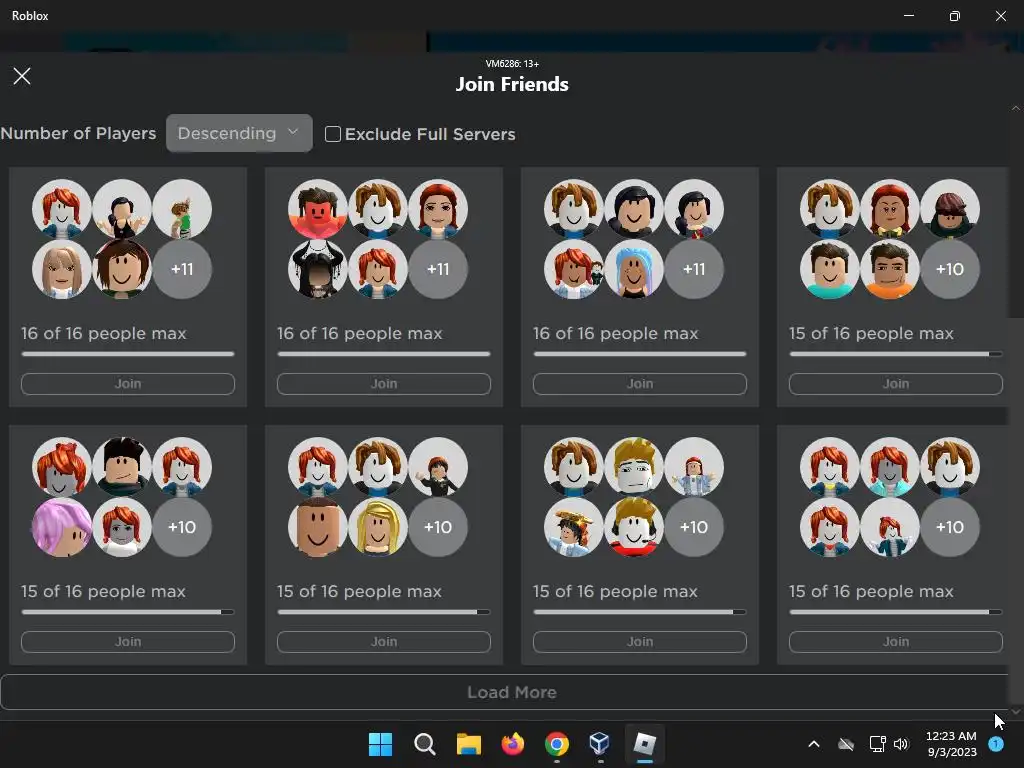Enable the Exclude Full Servers checkbox
The image size is (1024, 768).
coord(332,134)
